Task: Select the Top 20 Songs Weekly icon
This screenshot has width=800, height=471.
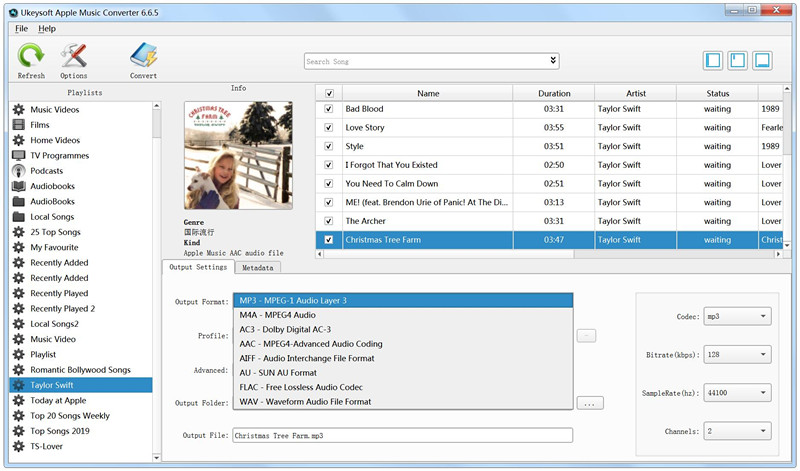Action: click(18, 415)
